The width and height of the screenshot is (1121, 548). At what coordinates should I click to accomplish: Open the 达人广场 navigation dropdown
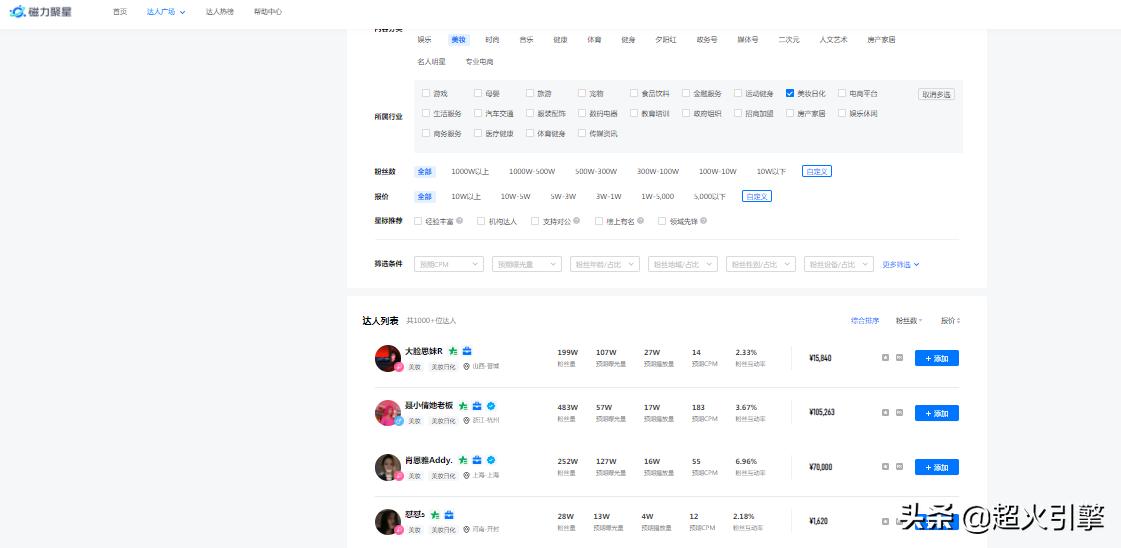point(166,11)
